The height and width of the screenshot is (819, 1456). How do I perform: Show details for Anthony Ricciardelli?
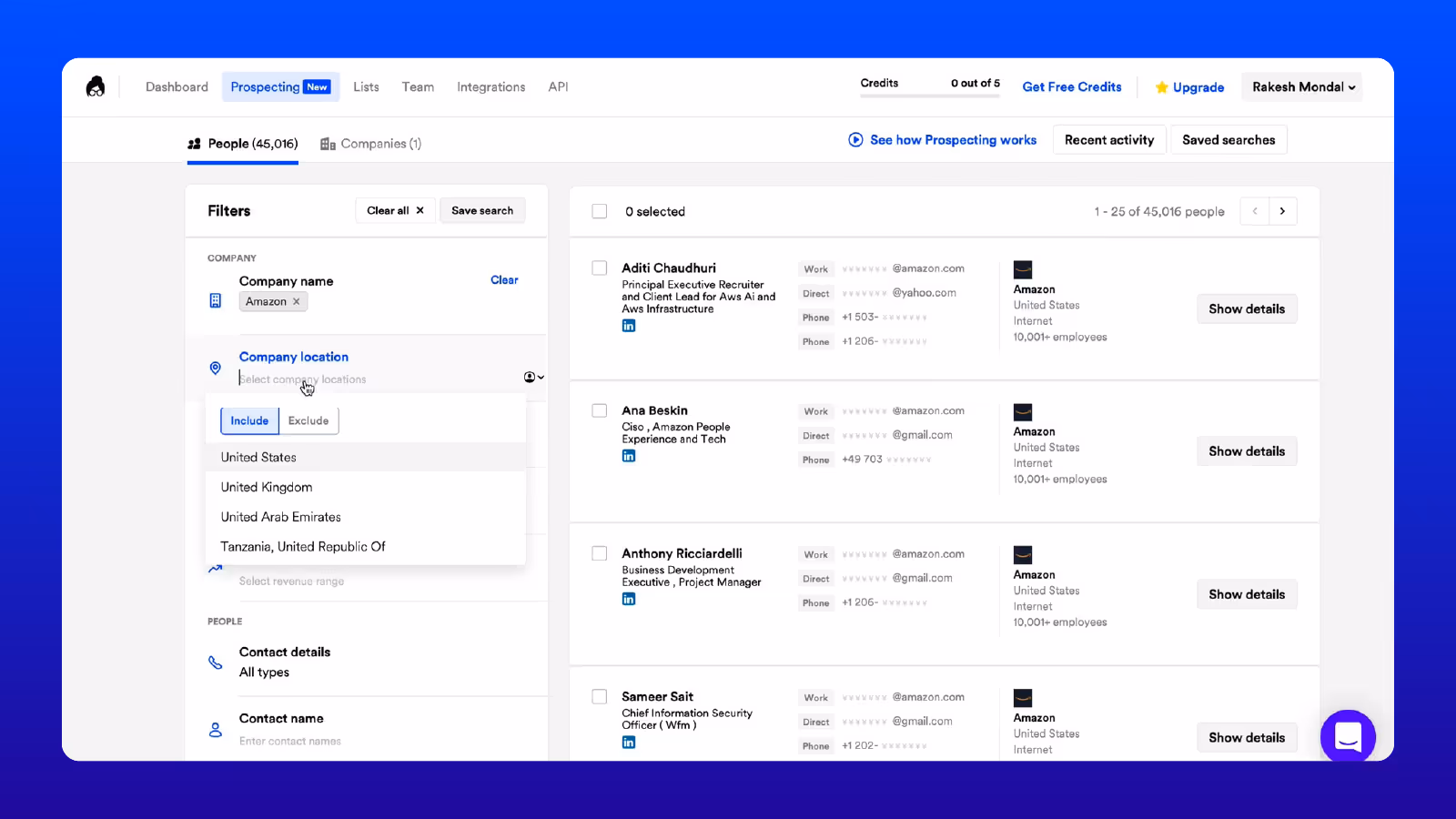(1247, 594)
